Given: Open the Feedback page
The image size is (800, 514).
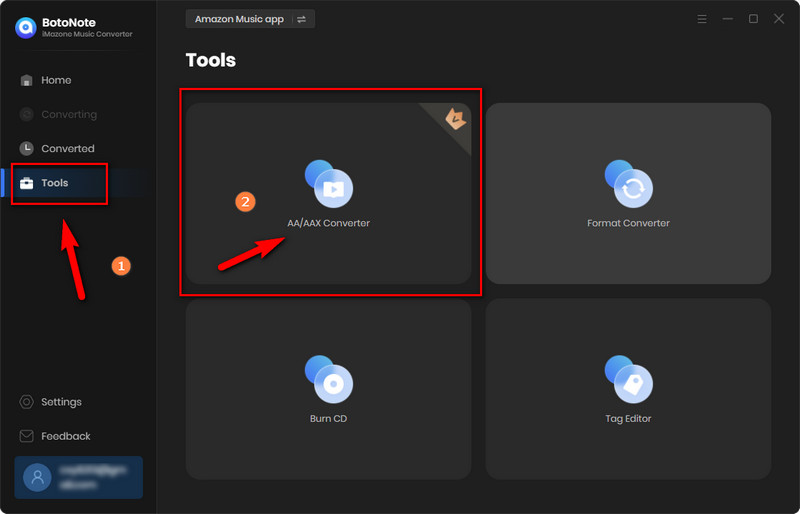Looking at the screenshot, I should [77, 436].
